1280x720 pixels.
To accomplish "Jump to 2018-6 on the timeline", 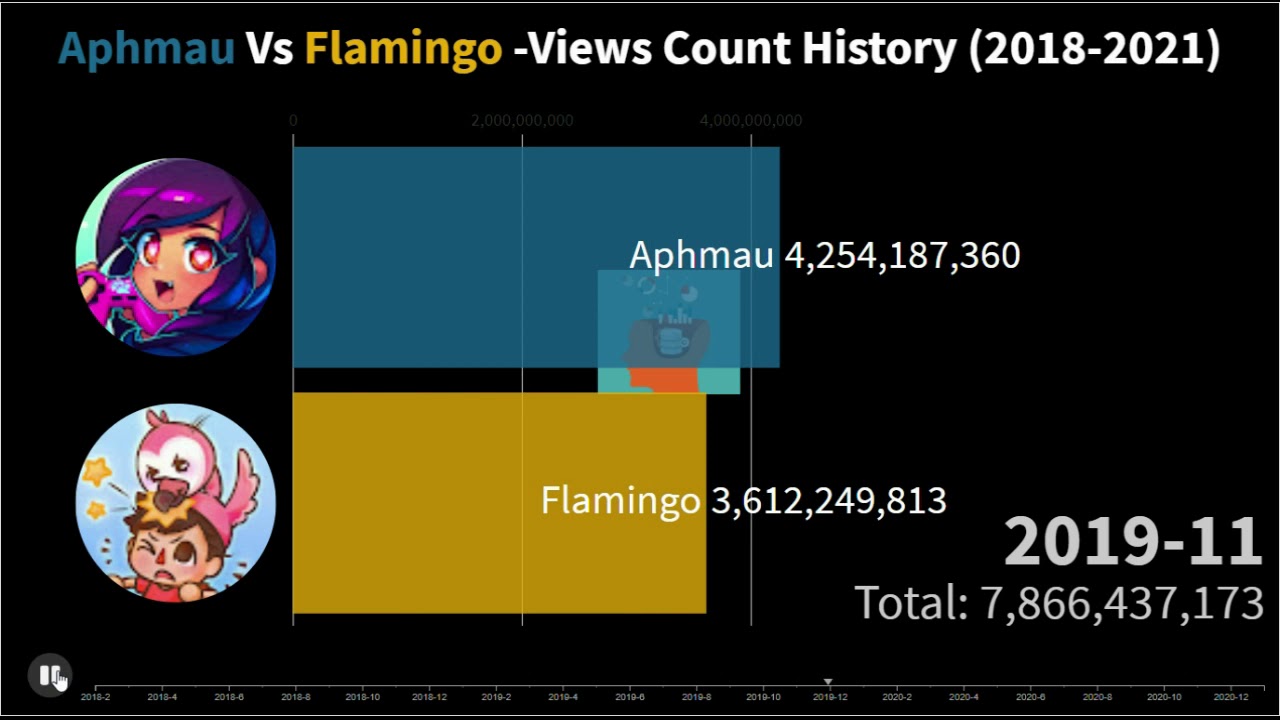I will point(229,697).
